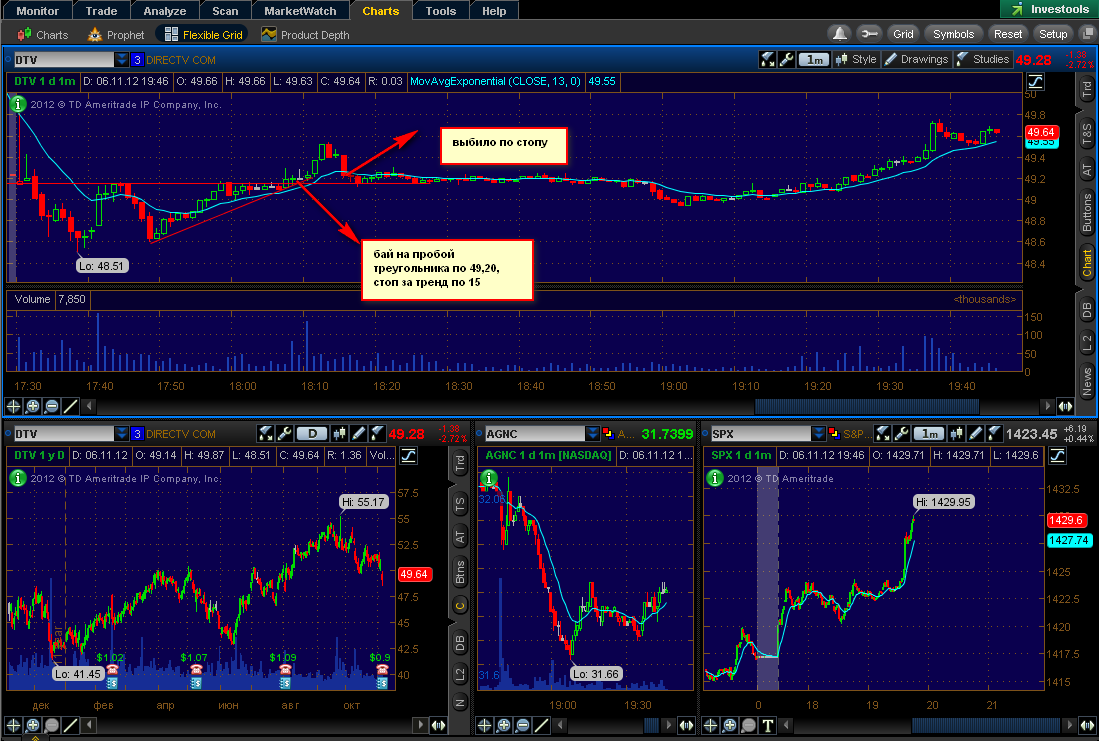Screen dimensions: 1099x741
Task: Open the Flexible Grid subtab
Action: click(x=203, y=34)
